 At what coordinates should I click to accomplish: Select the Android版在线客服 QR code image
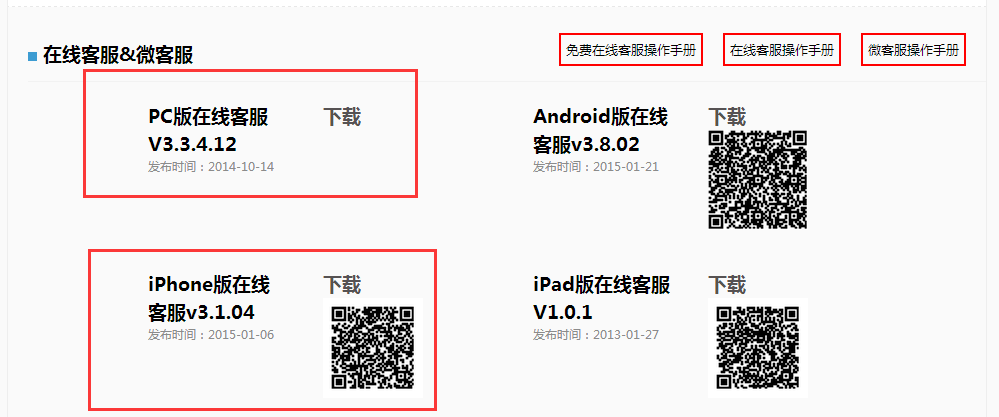758,180
